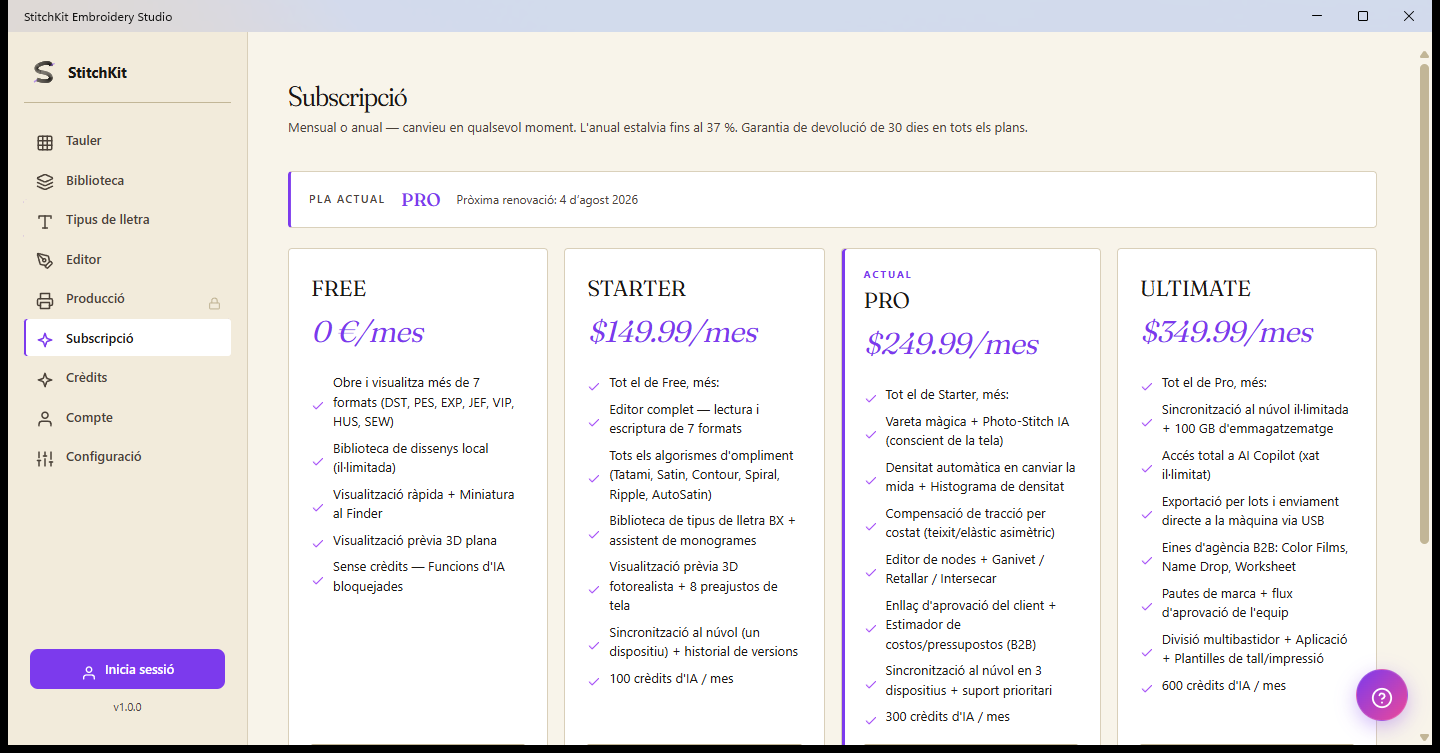The width and height of the screenshot is (1440, 753).
Task: Select the STARTER plan heading
Action: point(637,289)
